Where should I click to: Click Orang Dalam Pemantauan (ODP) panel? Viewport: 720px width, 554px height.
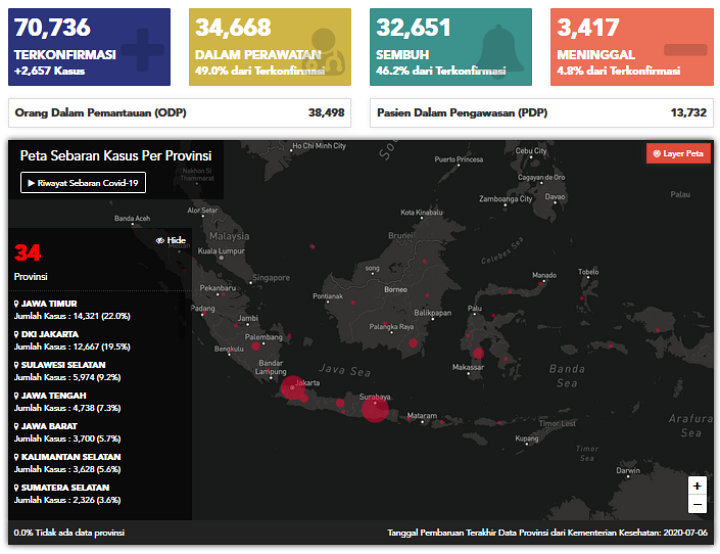[x=180, y=113]
